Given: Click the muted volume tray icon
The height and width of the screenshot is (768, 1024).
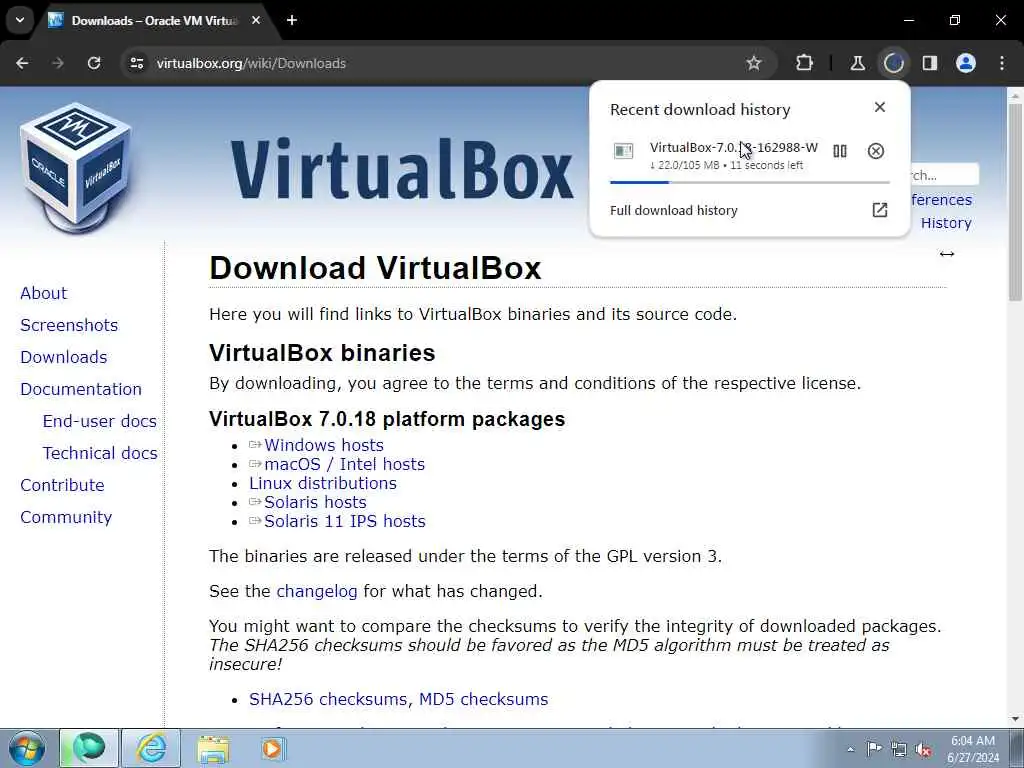Looking at the screenshot, I should point(923,750).
